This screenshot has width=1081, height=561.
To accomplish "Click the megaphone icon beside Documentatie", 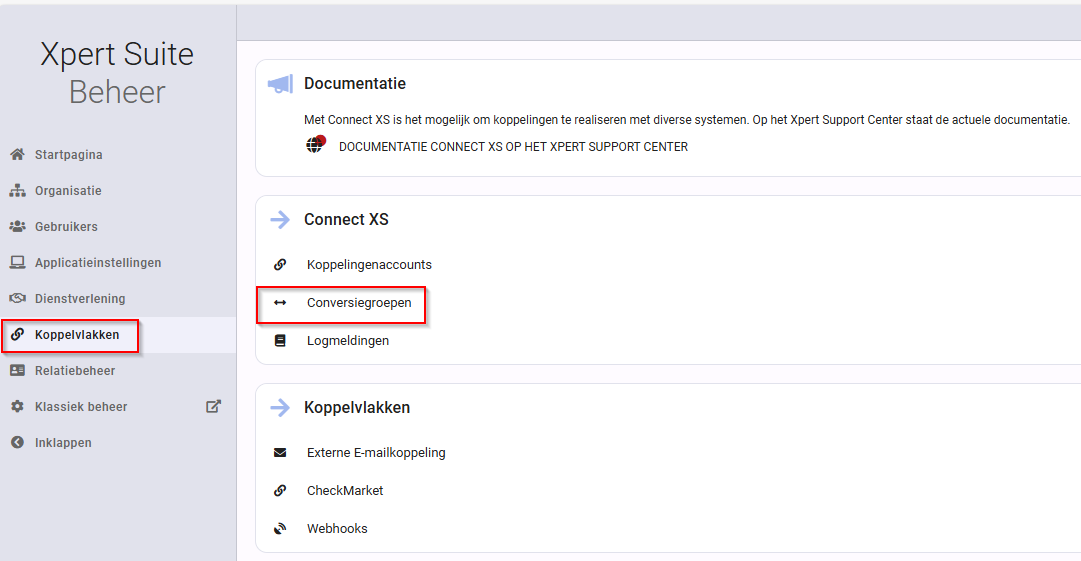I will point(281,84).
